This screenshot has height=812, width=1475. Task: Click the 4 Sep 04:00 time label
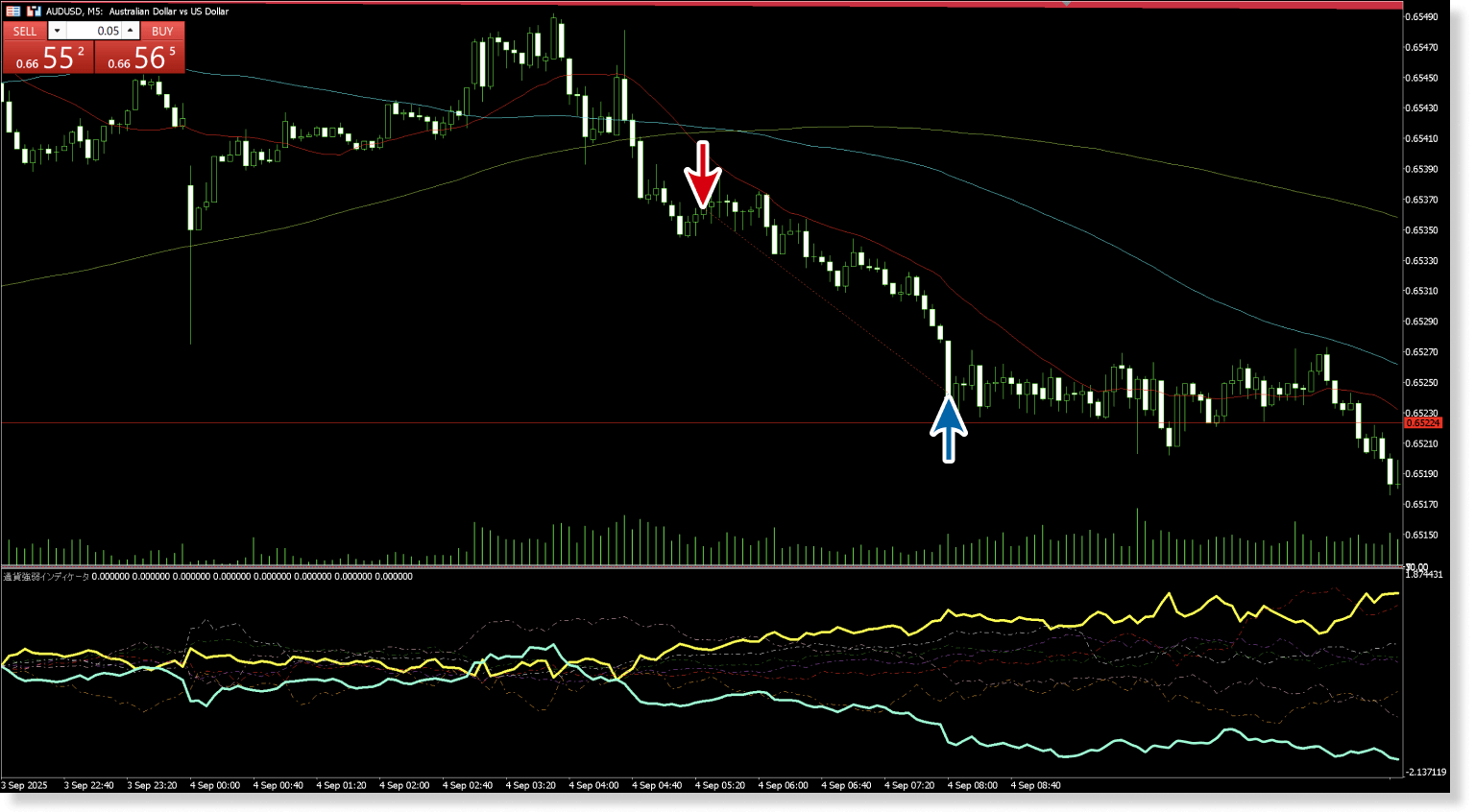tap(593, 785)
